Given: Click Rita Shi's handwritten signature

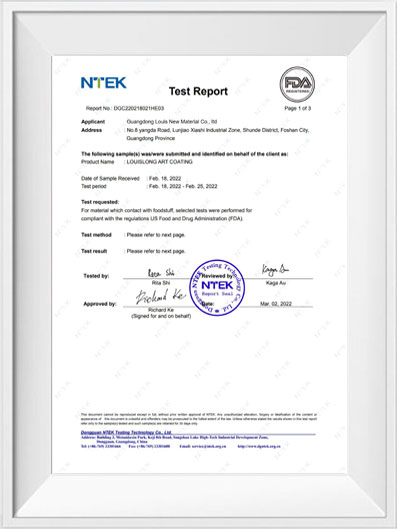Looking at the screenshot, I should point(161,273).
